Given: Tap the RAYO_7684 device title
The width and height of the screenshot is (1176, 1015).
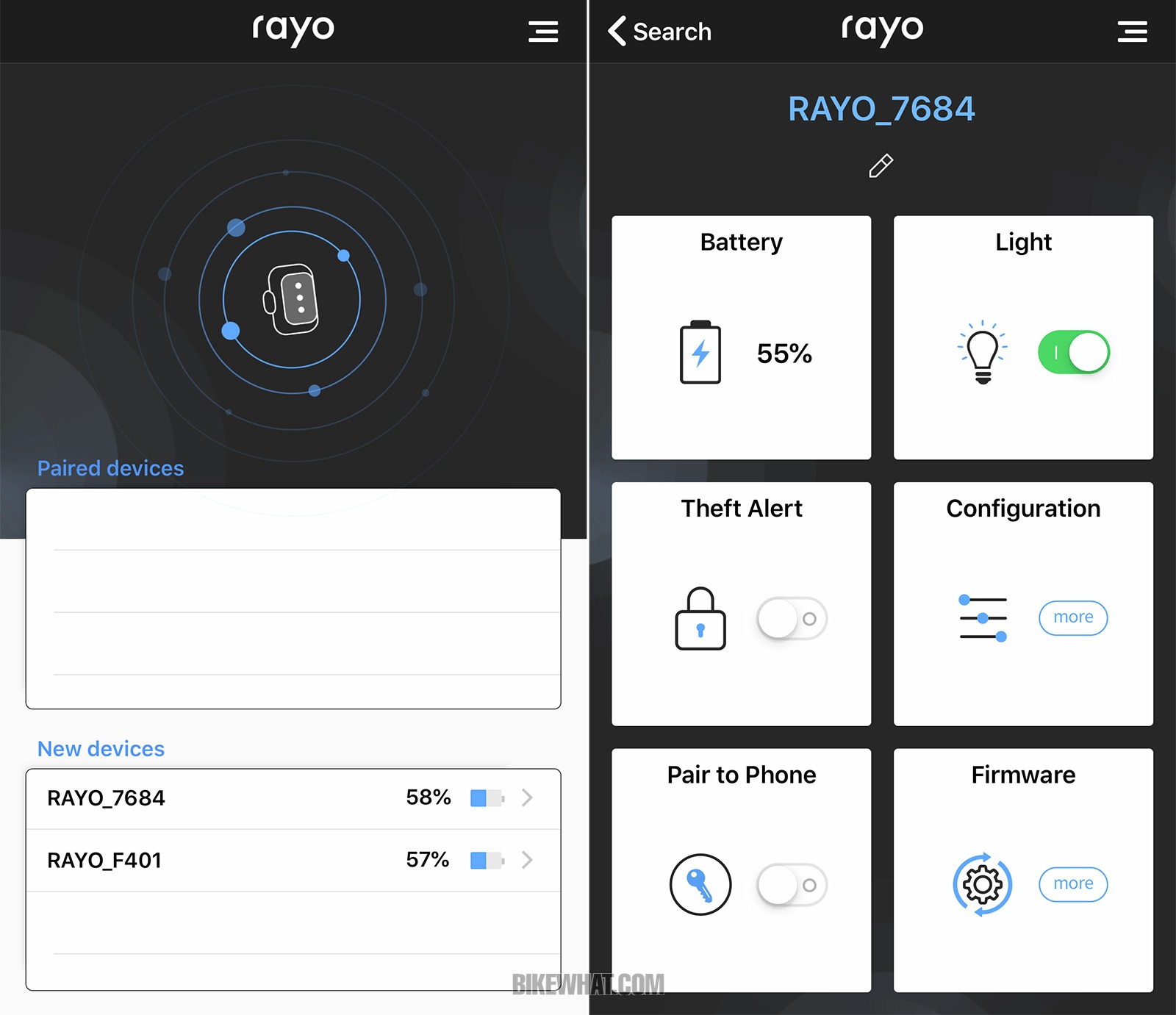Looking at the screenshot, I should coord(881,109).
